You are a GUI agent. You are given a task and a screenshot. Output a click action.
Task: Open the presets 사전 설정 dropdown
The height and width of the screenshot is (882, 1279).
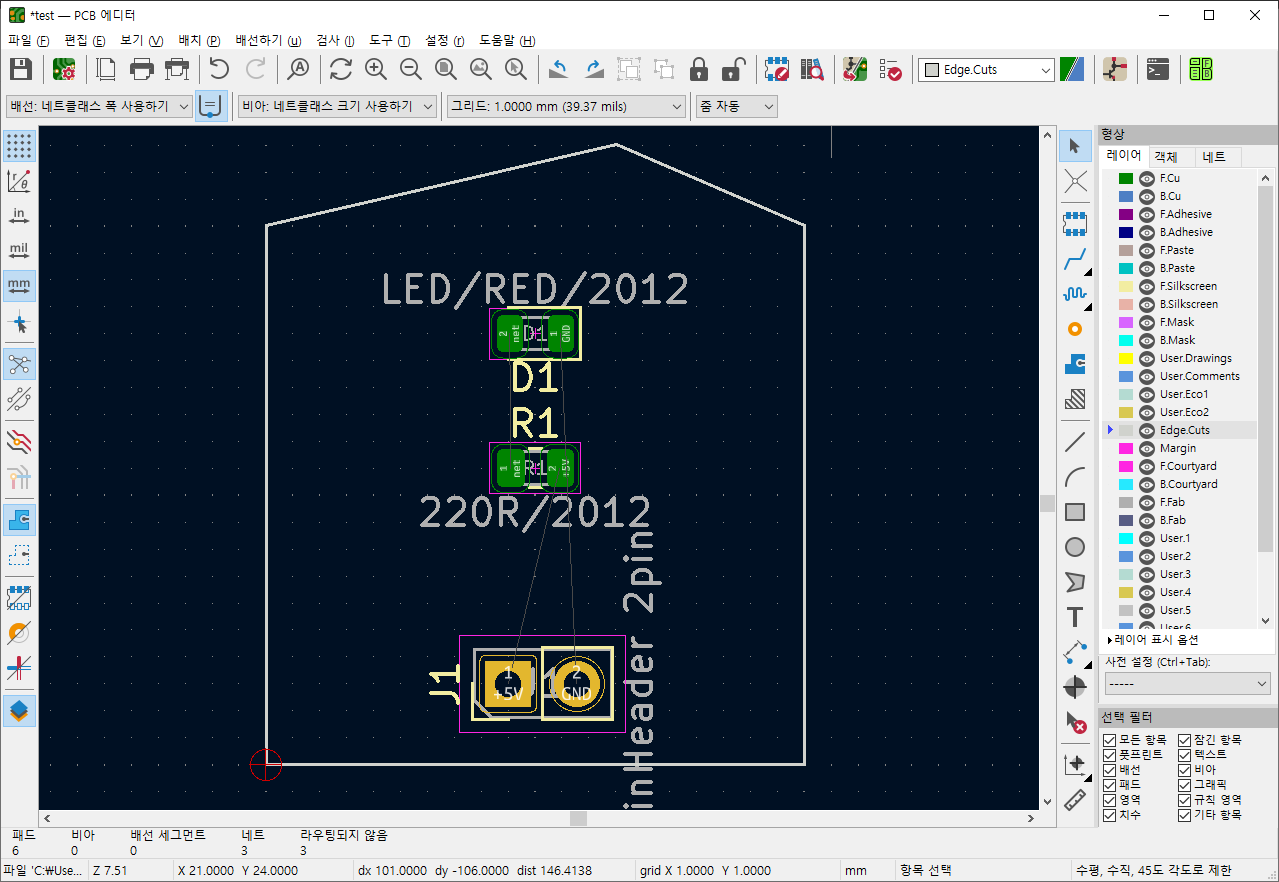pos(1187,683)
